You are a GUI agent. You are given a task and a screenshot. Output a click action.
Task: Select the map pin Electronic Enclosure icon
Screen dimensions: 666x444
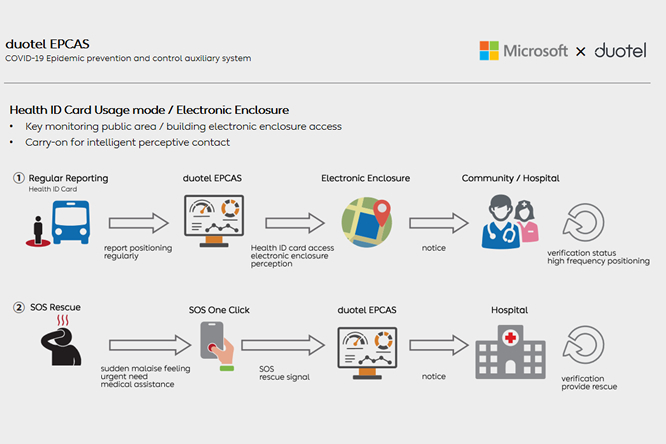[x=367, y=222]
